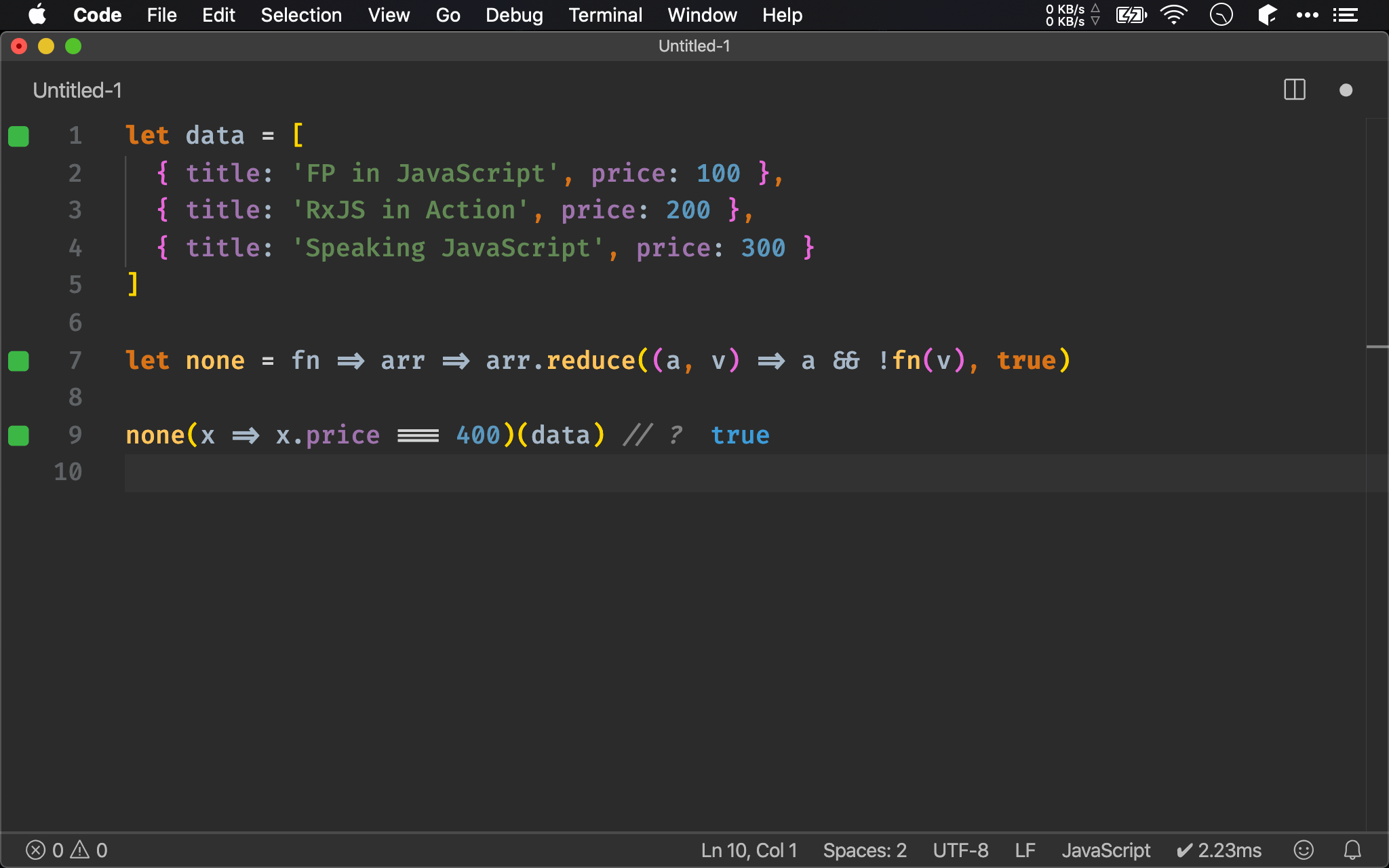Toggle the green debug breakpoint on line 1
Image resolution: width=1389 pixels, height=868 pixels.
19,135
